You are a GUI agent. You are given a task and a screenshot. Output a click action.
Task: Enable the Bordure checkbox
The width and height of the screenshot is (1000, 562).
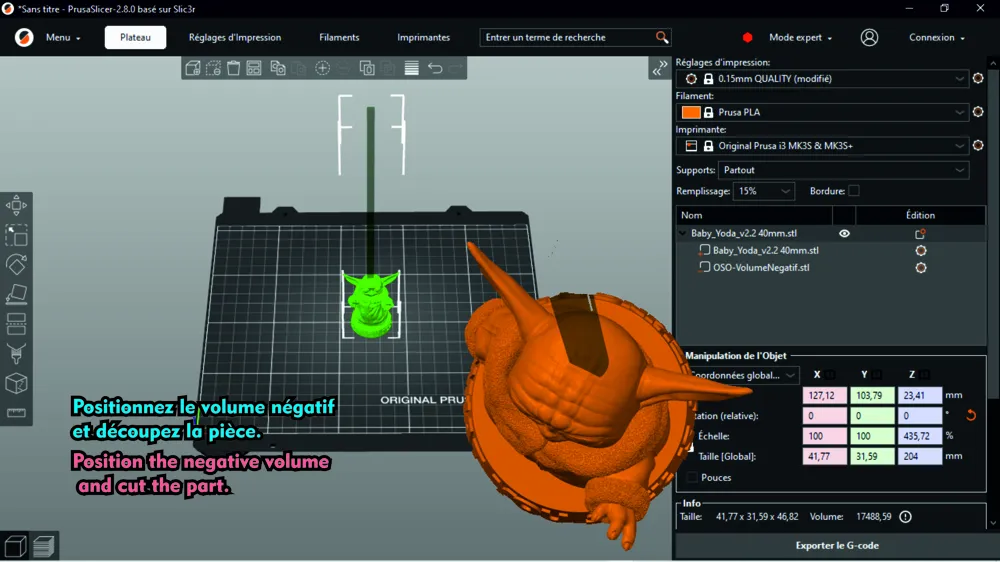[854, 191]
